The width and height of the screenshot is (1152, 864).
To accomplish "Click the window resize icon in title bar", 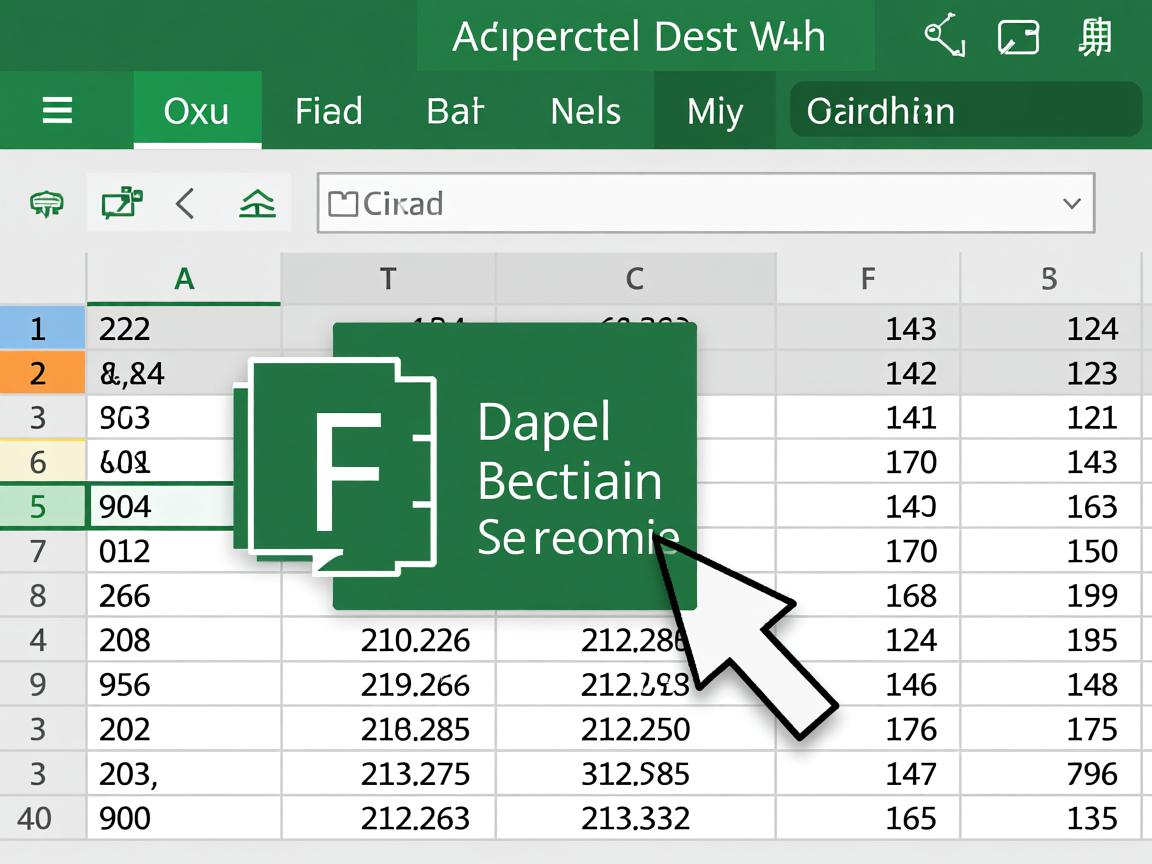I will pos(1018,39).
